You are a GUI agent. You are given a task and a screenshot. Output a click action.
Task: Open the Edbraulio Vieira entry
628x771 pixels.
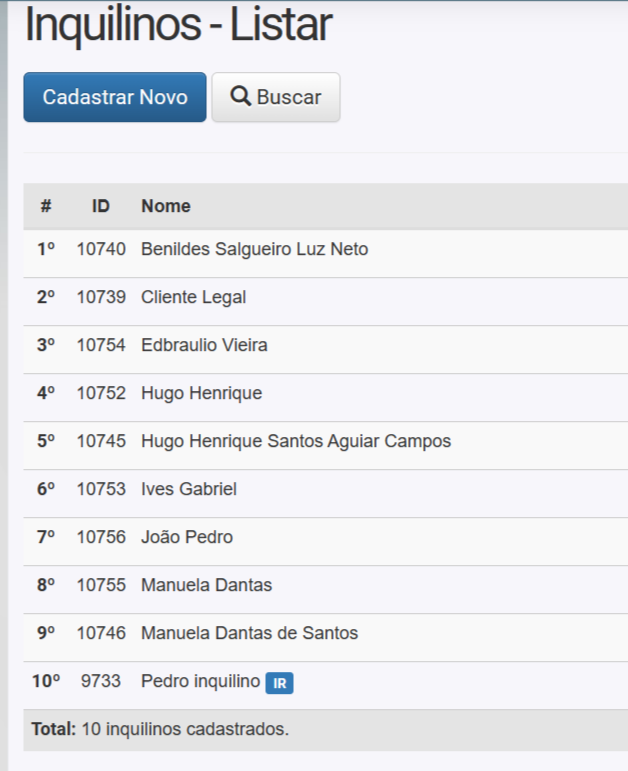204,345
